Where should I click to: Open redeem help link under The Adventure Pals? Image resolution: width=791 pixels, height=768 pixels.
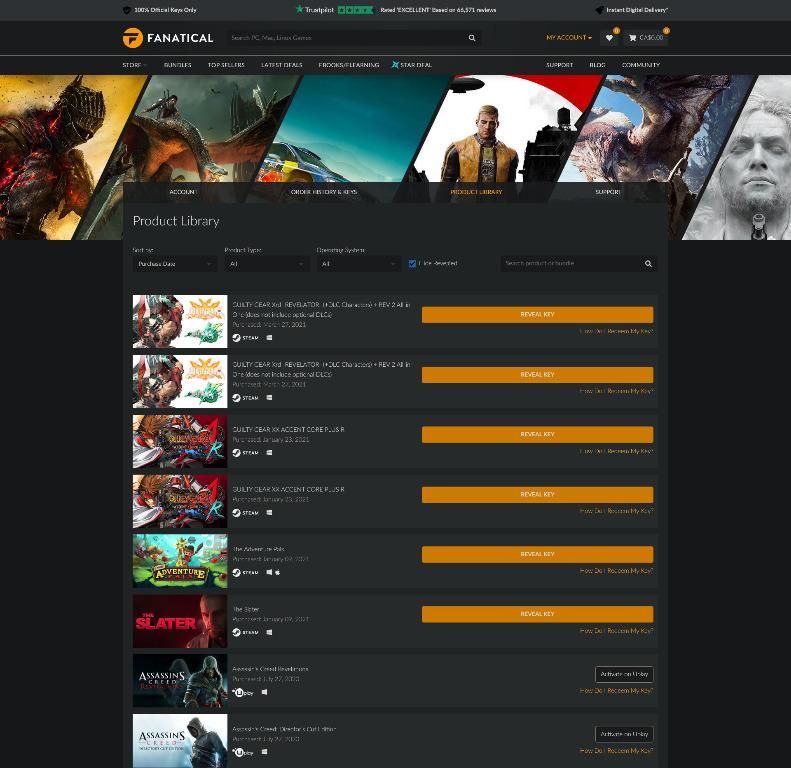tap(616, 571)
